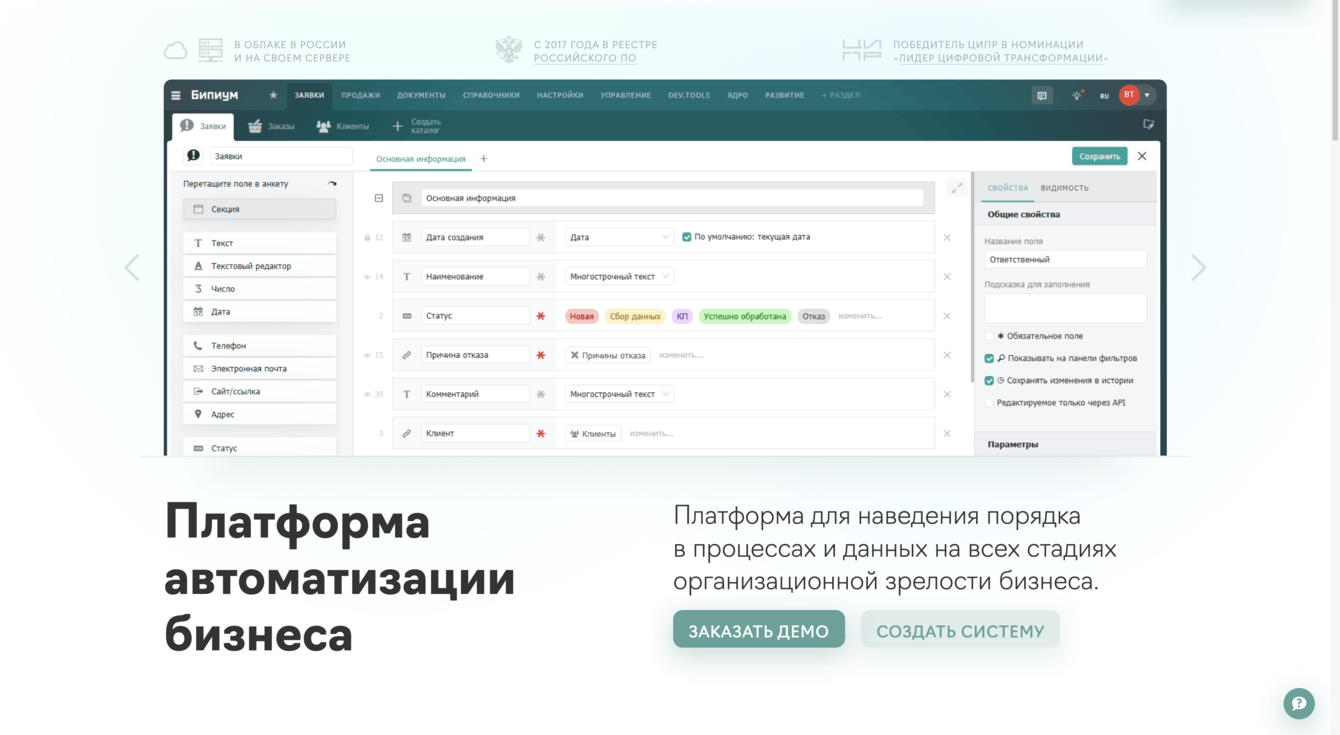Select the Текстовый редактор field type
This screenshot has width=1340, height=735.
pos(260,266)
